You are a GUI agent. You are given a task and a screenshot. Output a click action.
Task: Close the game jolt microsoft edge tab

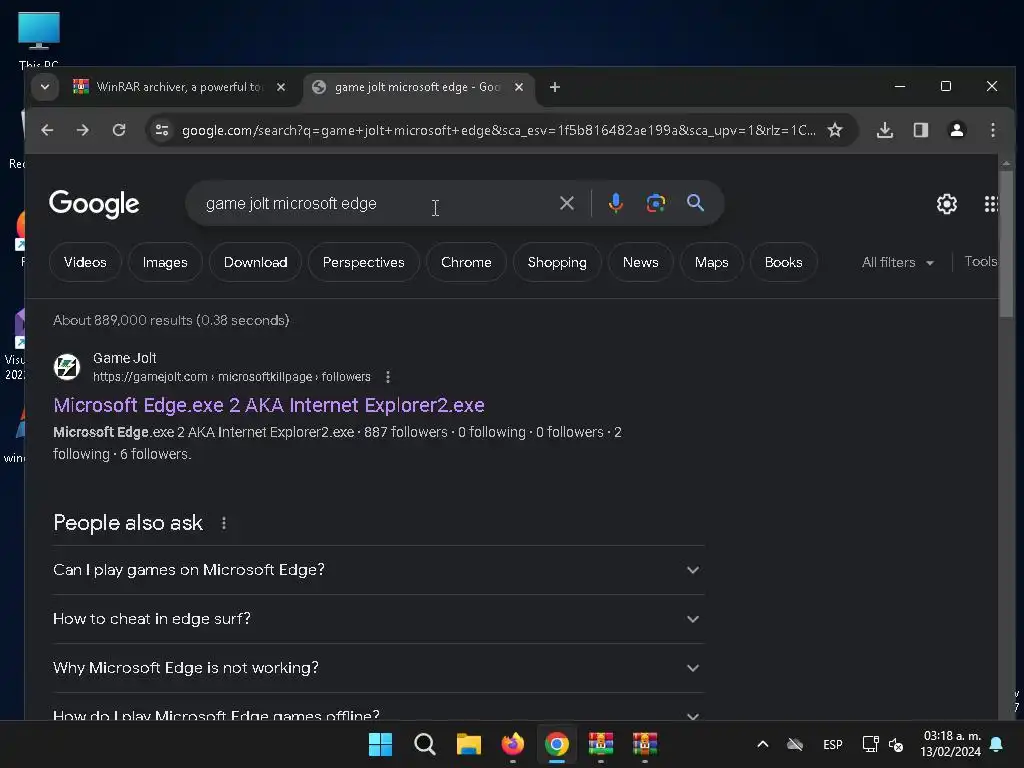pyautogui.click(x=519, y=87)
